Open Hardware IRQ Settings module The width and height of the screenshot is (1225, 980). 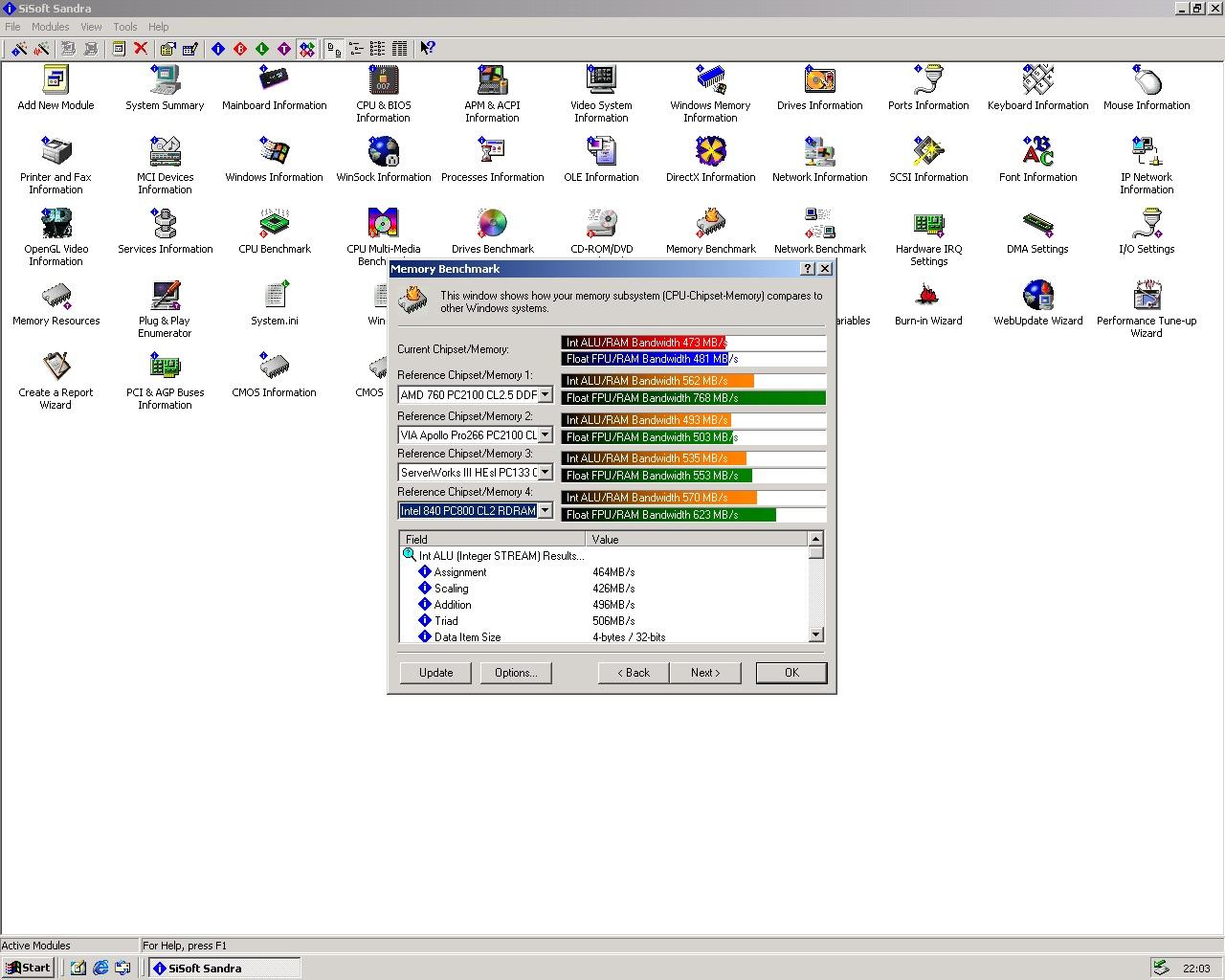929,237
